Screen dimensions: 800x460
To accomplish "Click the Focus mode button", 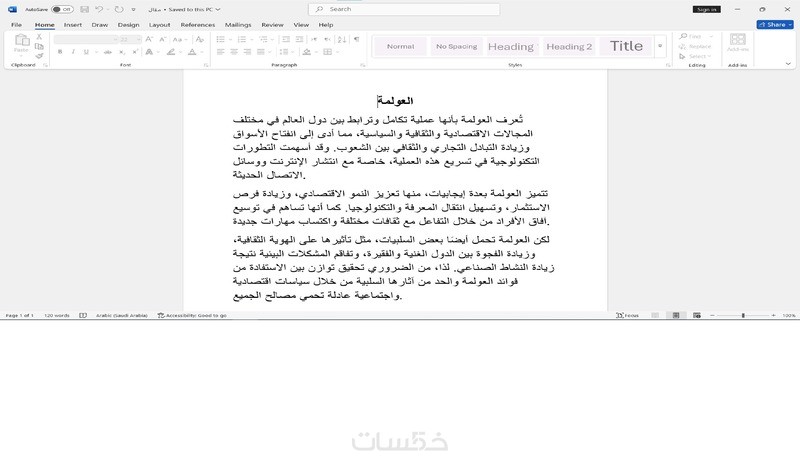I will pyautogui.click(x=628, y=316).
